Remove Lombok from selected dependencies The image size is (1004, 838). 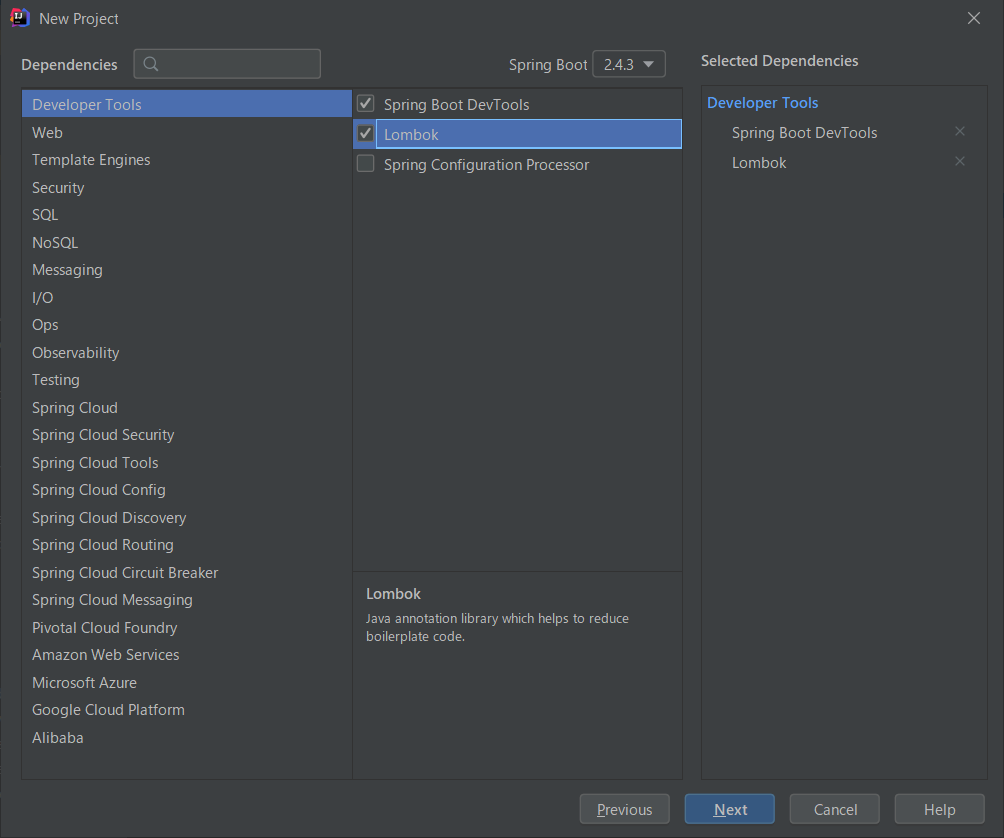(959, 161)
